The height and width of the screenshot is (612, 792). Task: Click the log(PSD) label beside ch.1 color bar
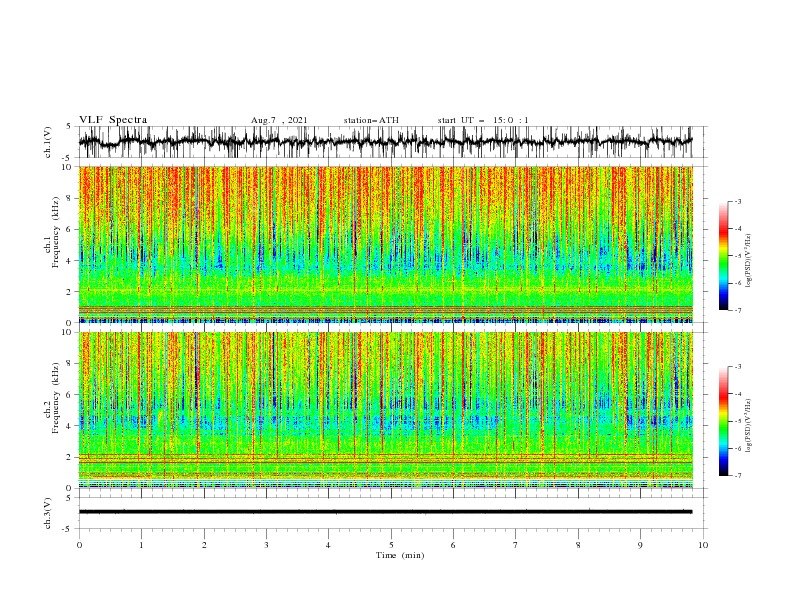tap(748, 261)
